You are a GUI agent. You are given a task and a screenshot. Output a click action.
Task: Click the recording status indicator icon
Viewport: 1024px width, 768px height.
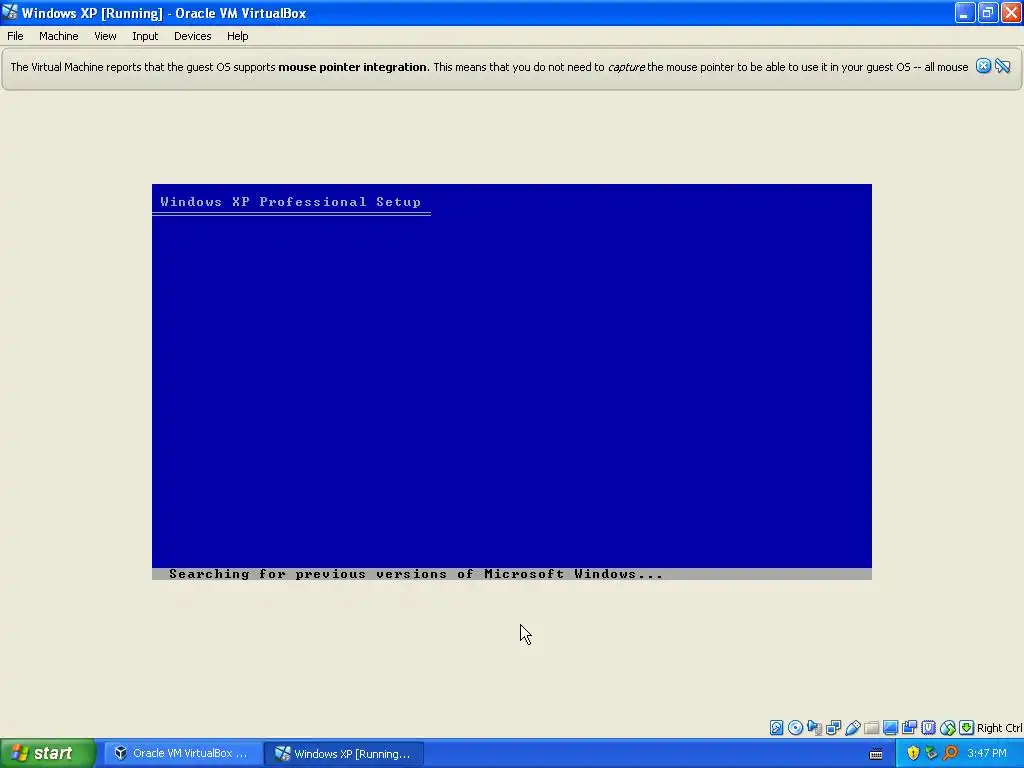[x=909, y=728]
